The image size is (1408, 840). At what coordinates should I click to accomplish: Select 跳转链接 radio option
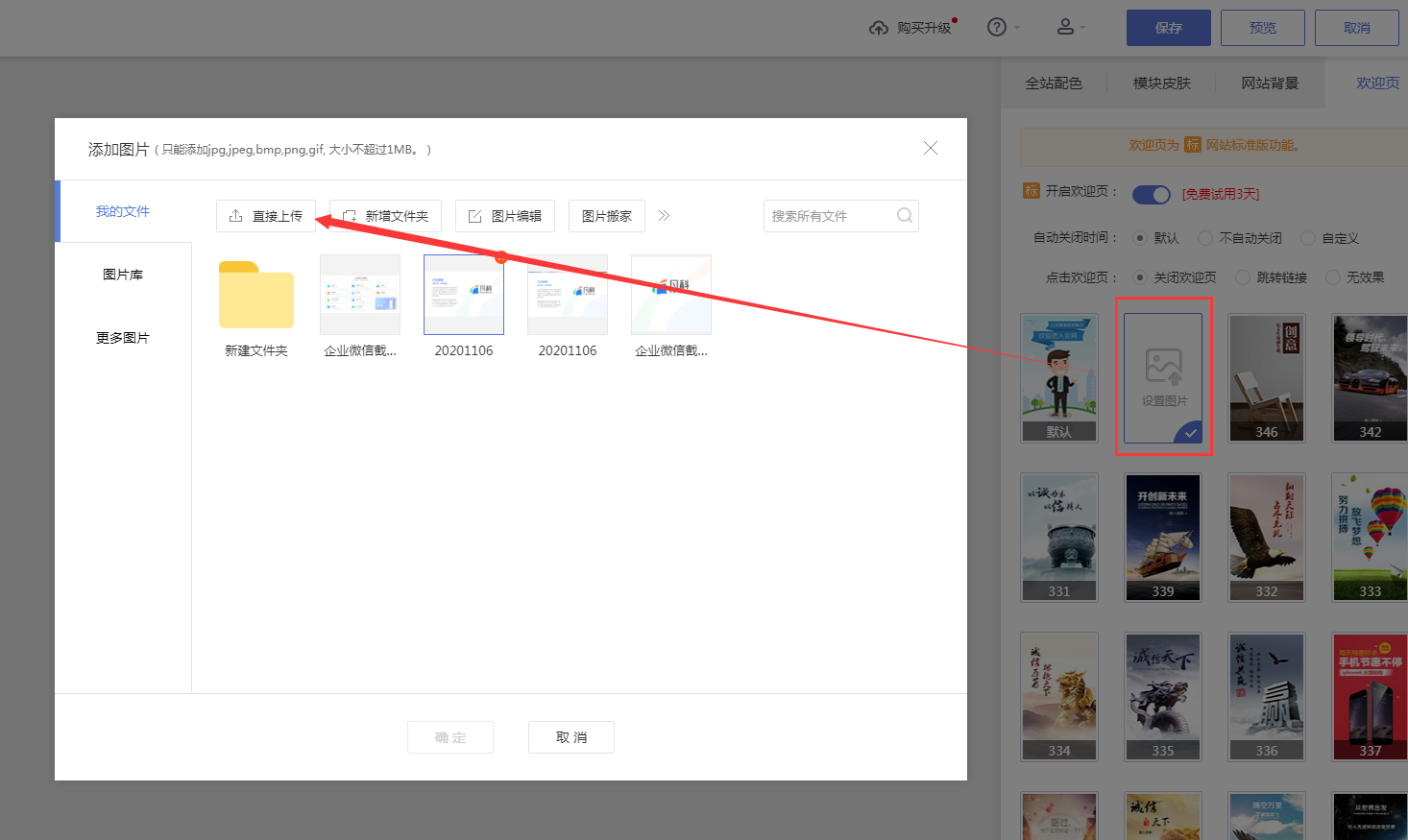1243,277
